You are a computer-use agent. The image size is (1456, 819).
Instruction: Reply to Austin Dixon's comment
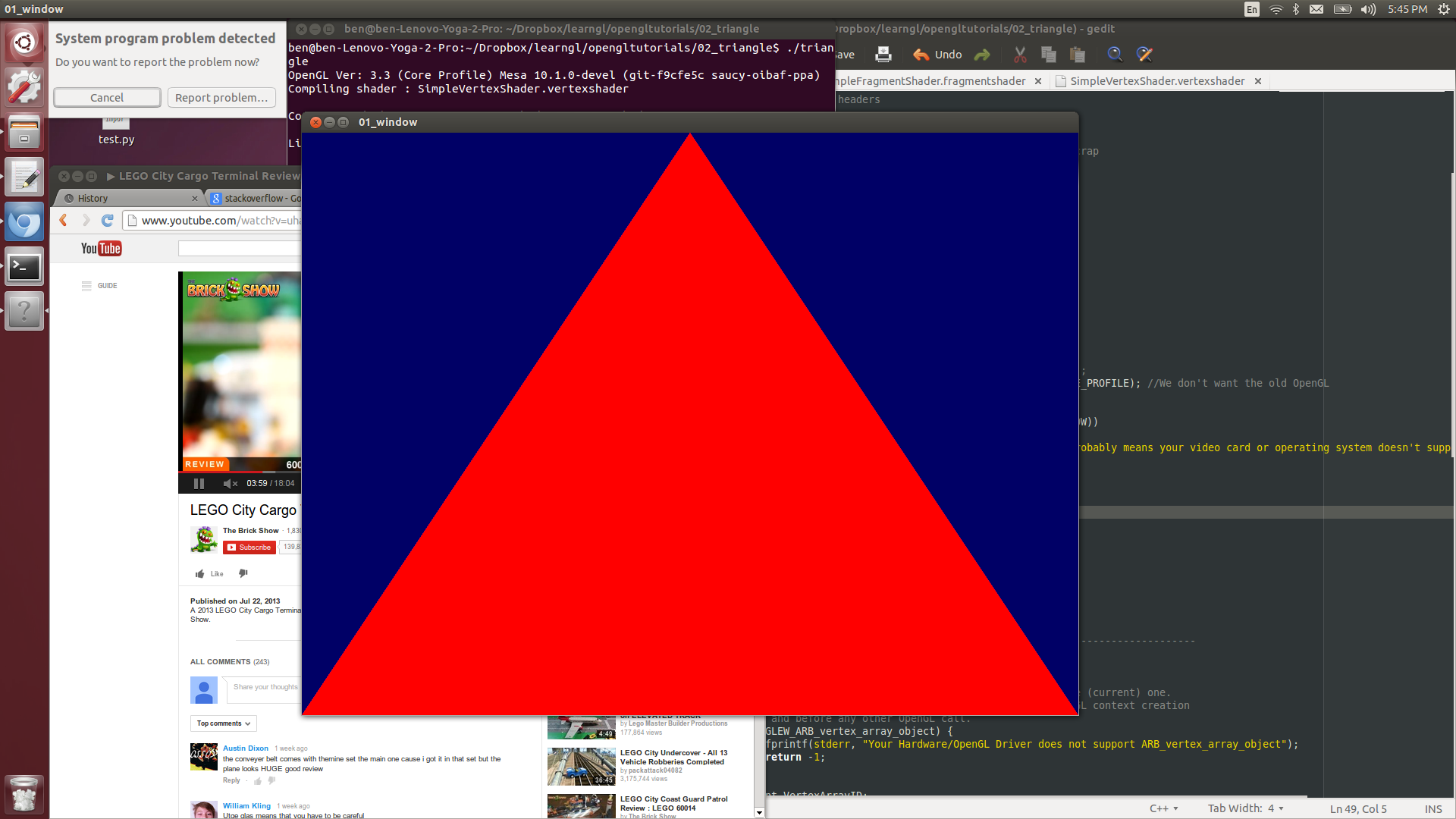tap(231, 780)
